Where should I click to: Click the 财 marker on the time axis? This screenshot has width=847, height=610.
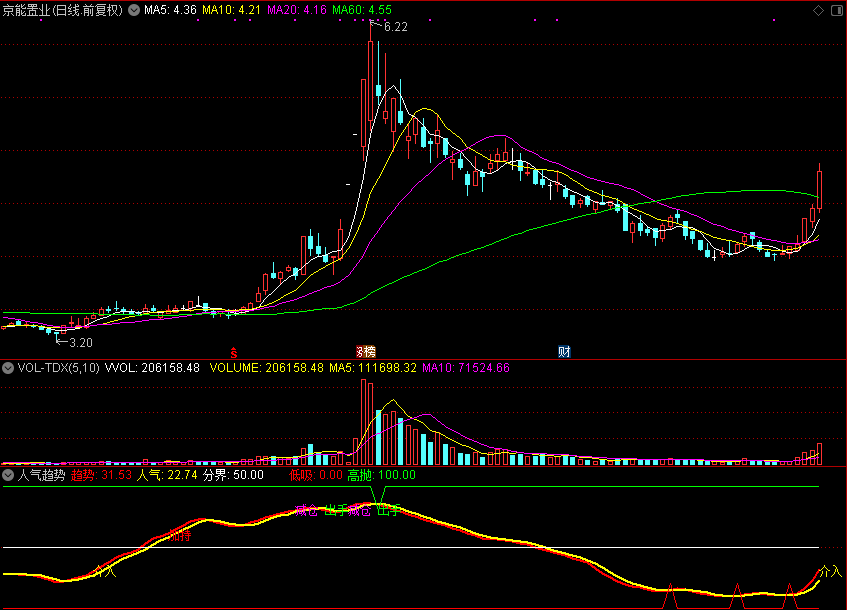click(564, 352)
